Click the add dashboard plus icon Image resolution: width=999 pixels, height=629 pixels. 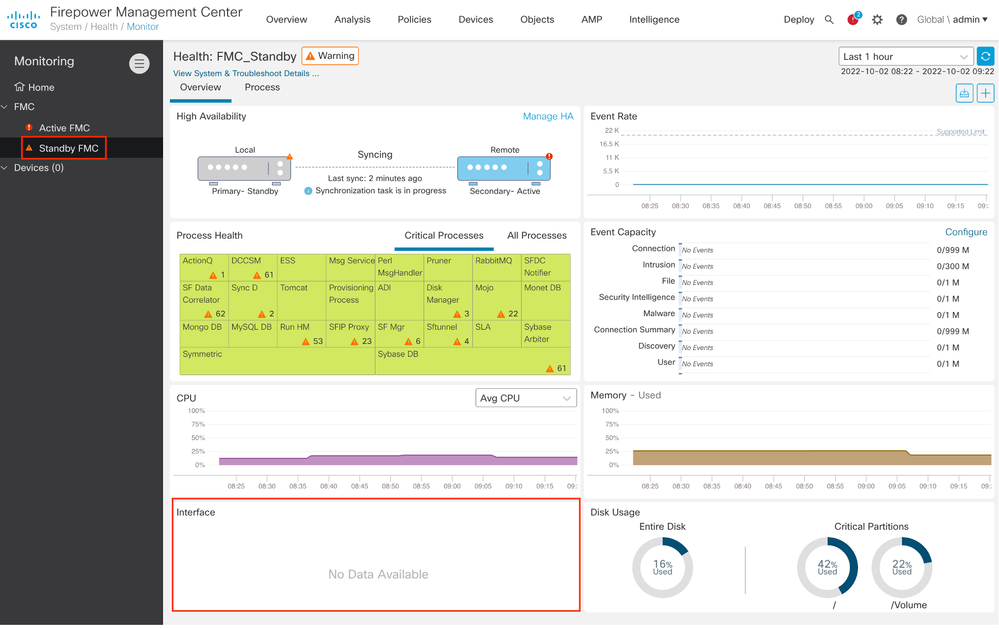pos(986,93)
